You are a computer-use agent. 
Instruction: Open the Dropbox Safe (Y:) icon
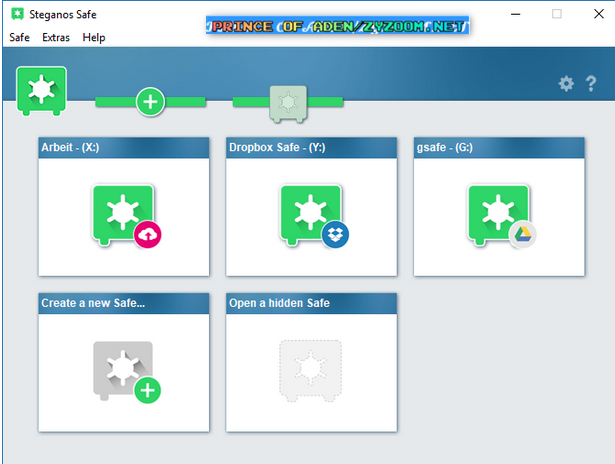pos(310,215)
